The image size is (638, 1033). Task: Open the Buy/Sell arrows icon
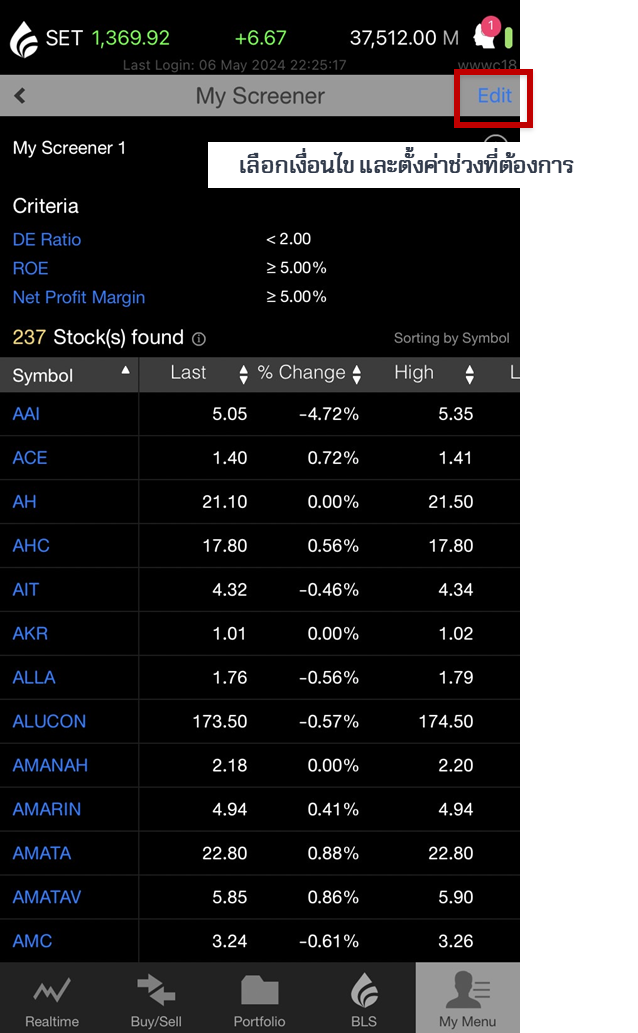point(156,991)
